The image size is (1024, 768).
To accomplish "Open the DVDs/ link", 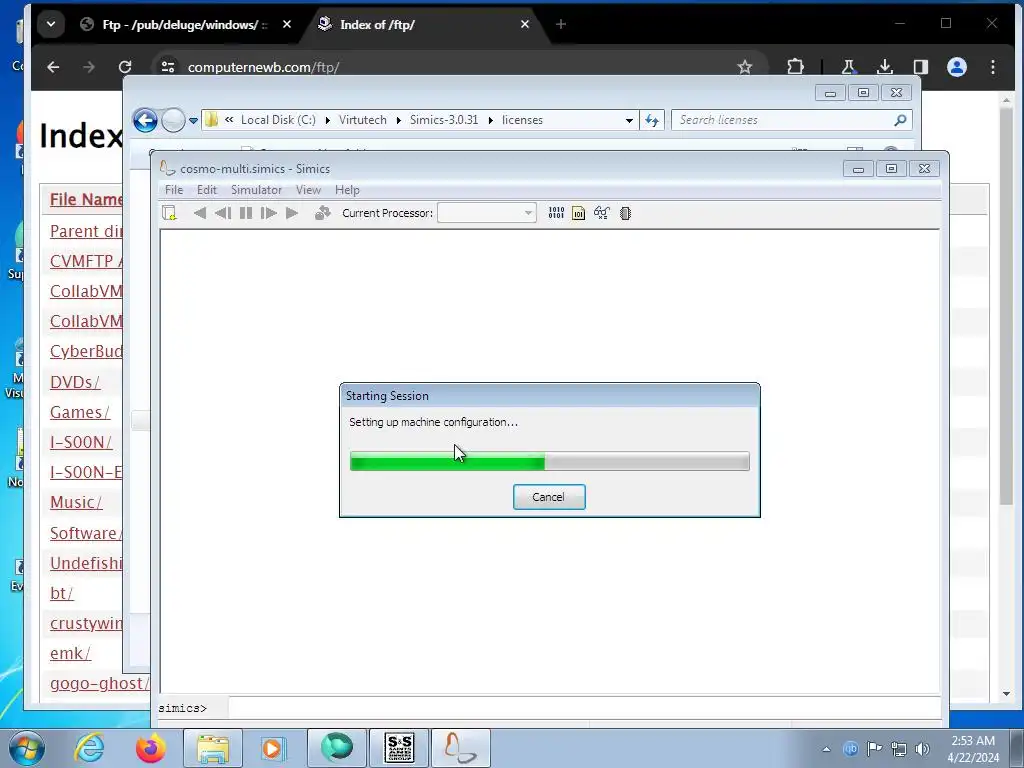I will coord(75,382).
